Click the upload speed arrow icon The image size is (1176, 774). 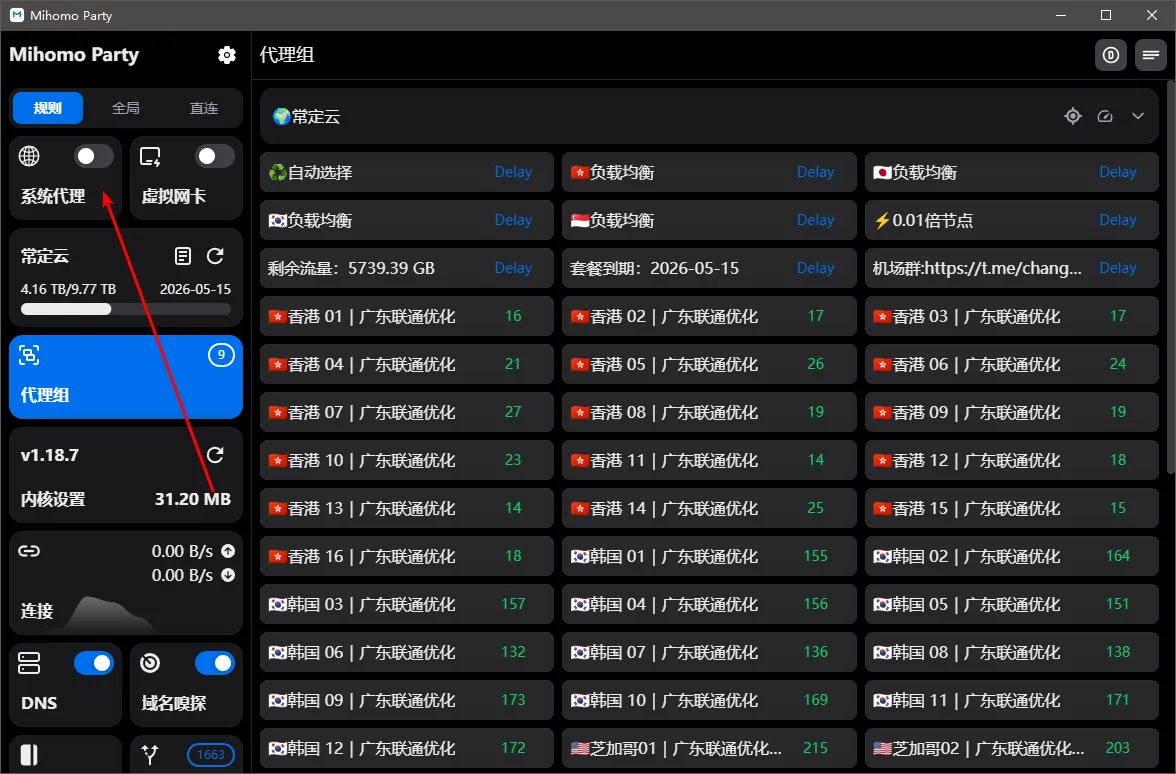tap(228, 551)
